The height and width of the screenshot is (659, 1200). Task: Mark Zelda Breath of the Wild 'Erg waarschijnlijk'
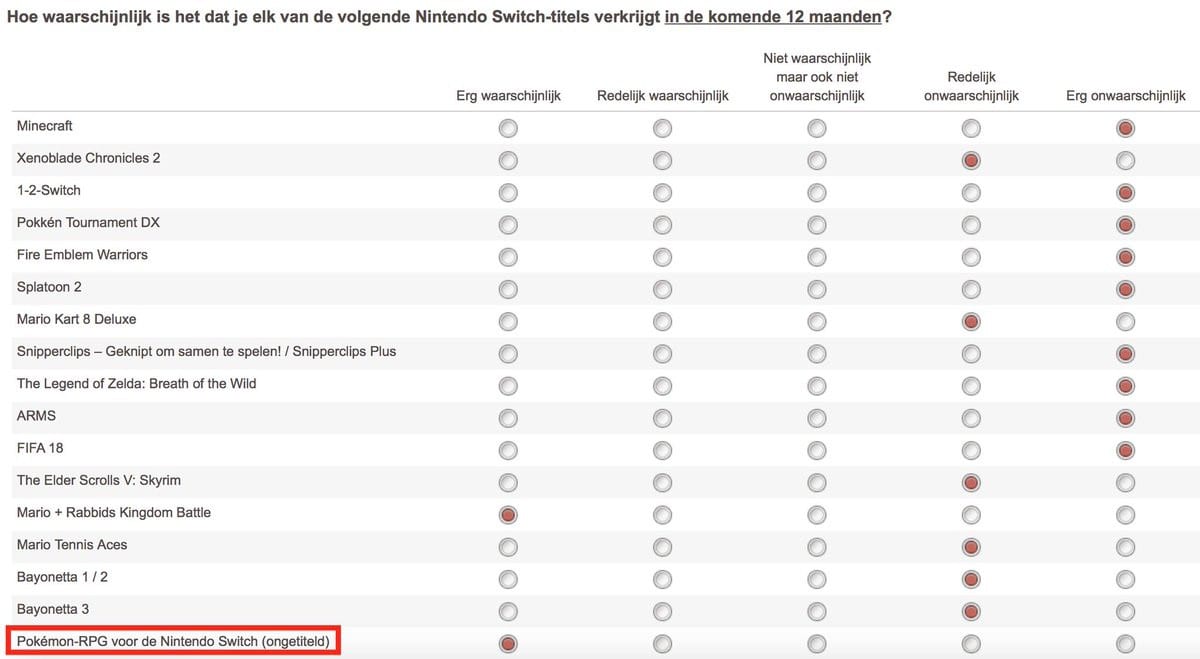click(x=508, y=386)
